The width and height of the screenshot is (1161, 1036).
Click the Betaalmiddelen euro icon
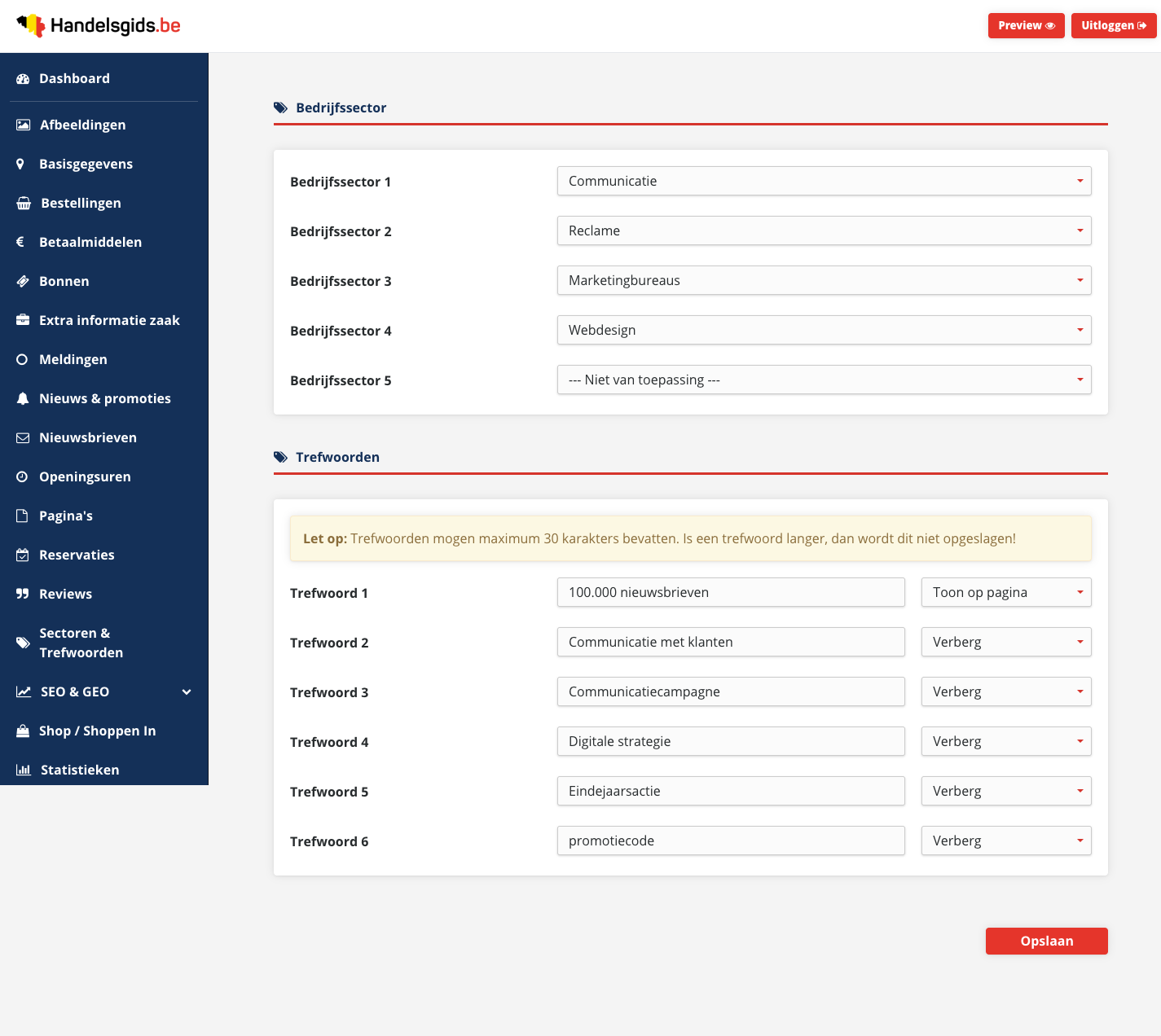(x=20, y=242)
